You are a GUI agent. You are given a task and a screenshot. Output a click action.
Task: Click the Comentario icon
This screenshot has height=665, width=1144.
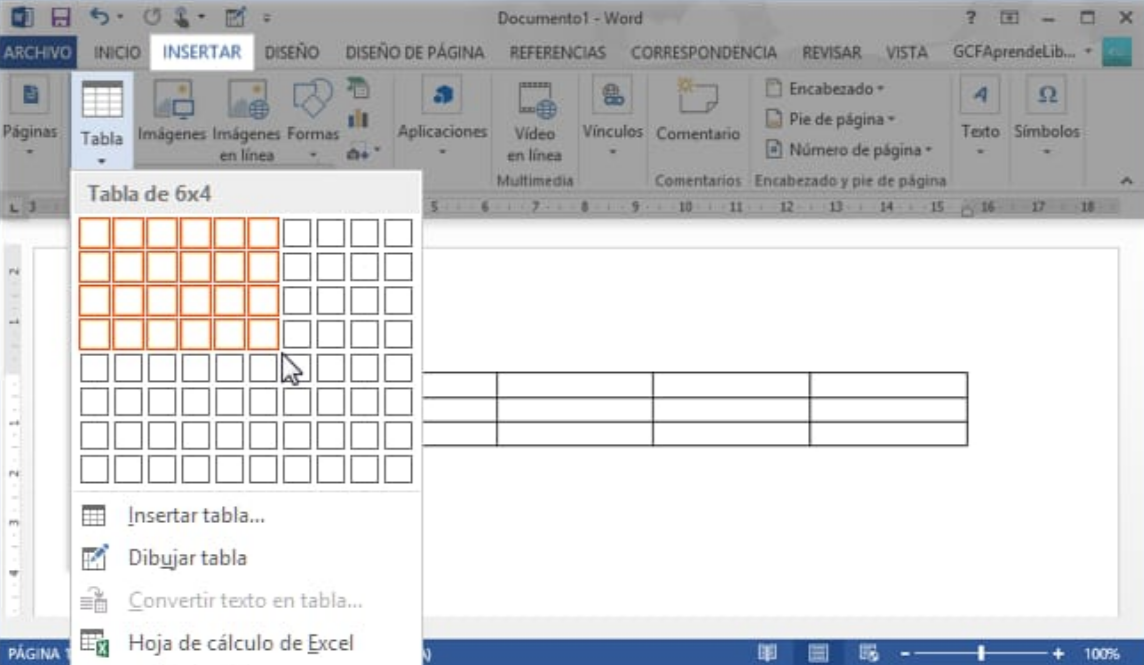point(697,101)
